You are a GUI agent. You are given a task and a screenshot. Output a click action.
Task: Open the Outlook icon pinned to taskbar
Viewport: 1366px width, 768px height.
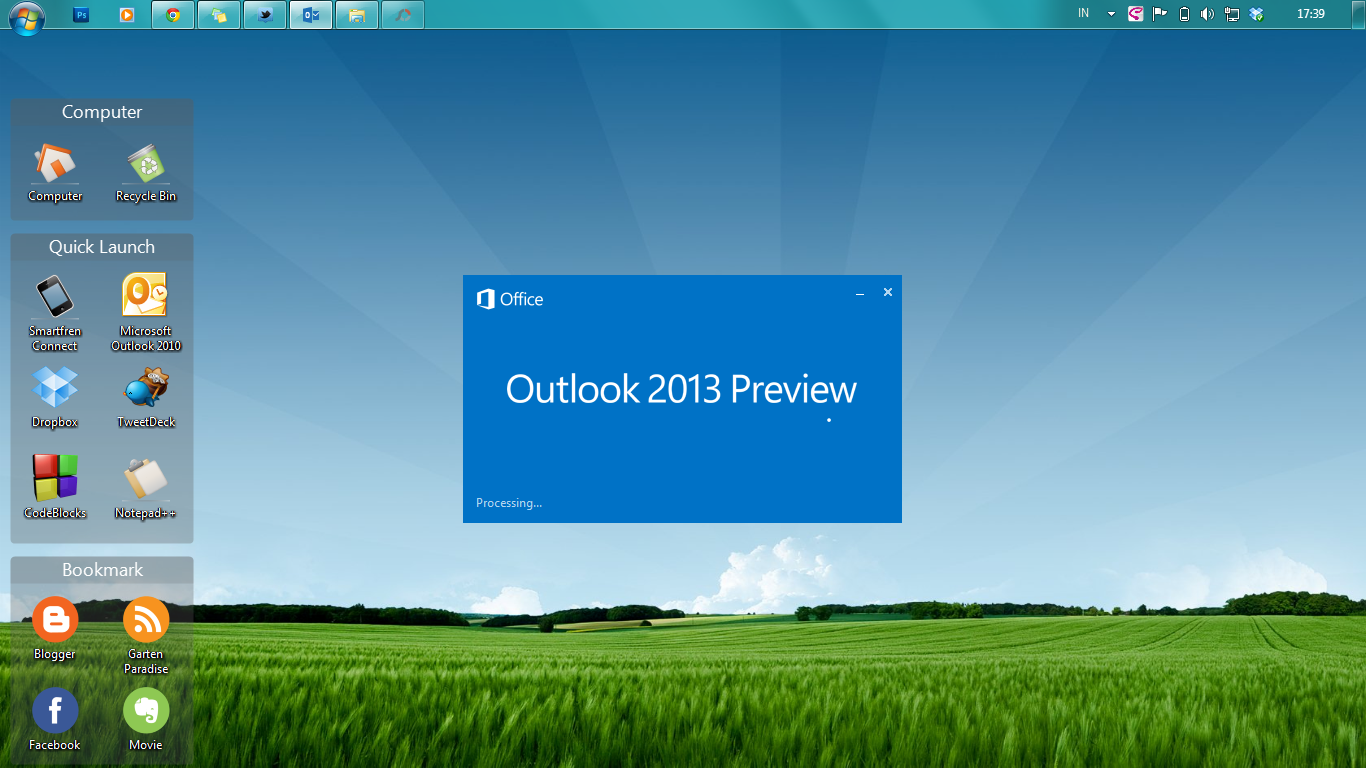(x=310, y=14)
